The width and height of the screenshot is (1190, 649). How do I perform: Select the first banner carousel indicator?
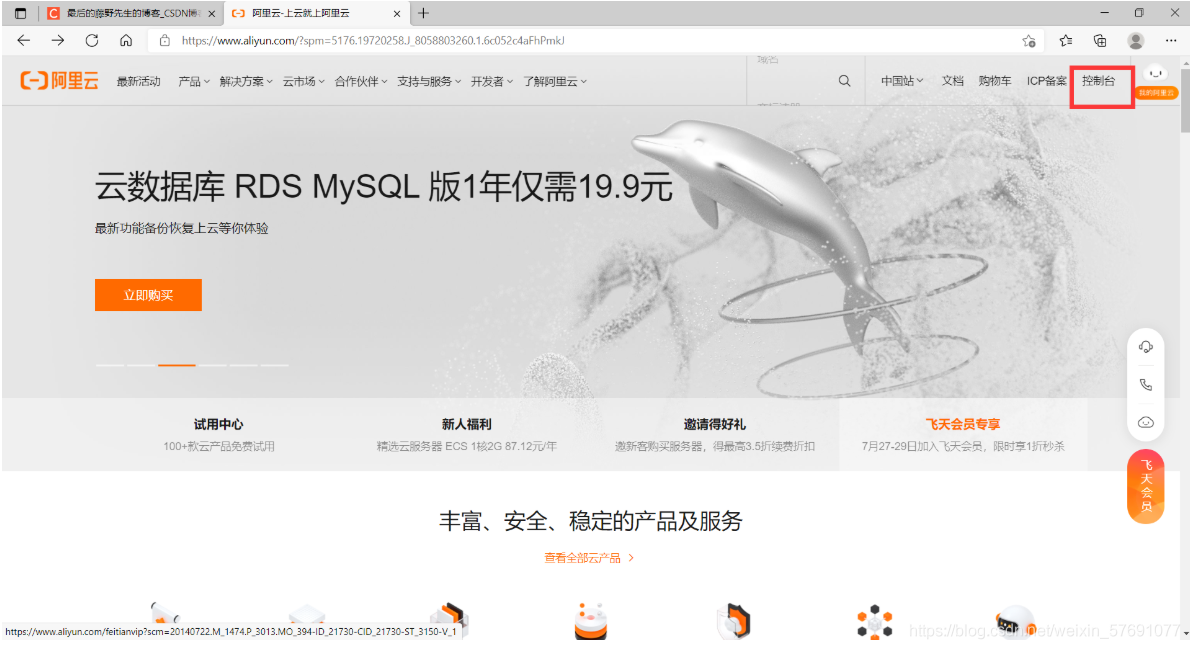click(109, 365)
